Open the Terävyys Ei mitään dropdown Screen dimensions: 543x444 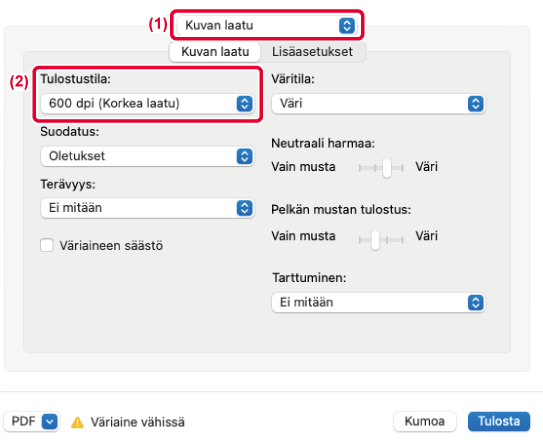(x=148, y=208)
